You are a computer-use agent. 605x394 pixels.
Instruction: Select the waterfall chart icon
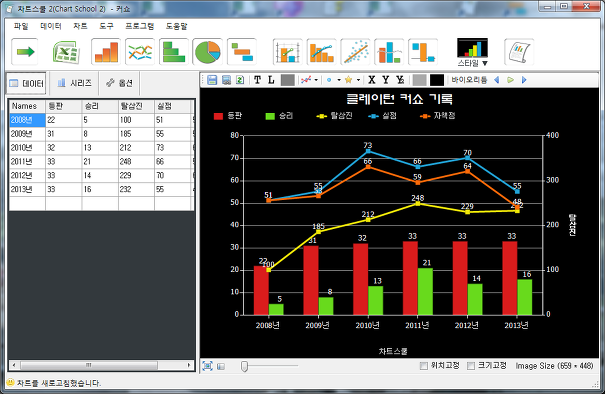tap(423, 52)
